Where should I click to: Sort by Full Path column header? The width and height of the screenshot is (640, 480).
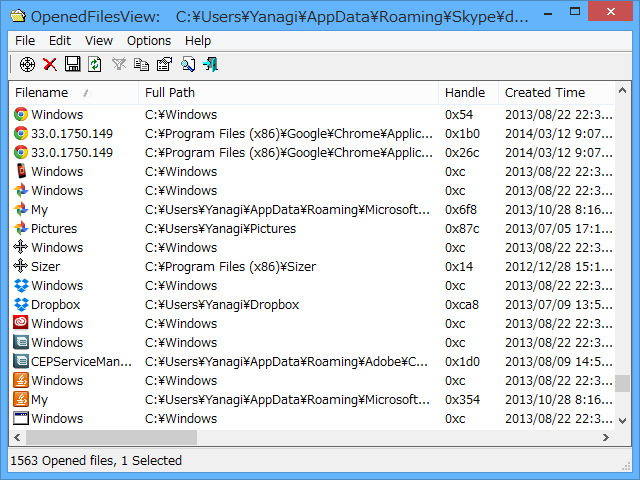(x=289, y=93)
